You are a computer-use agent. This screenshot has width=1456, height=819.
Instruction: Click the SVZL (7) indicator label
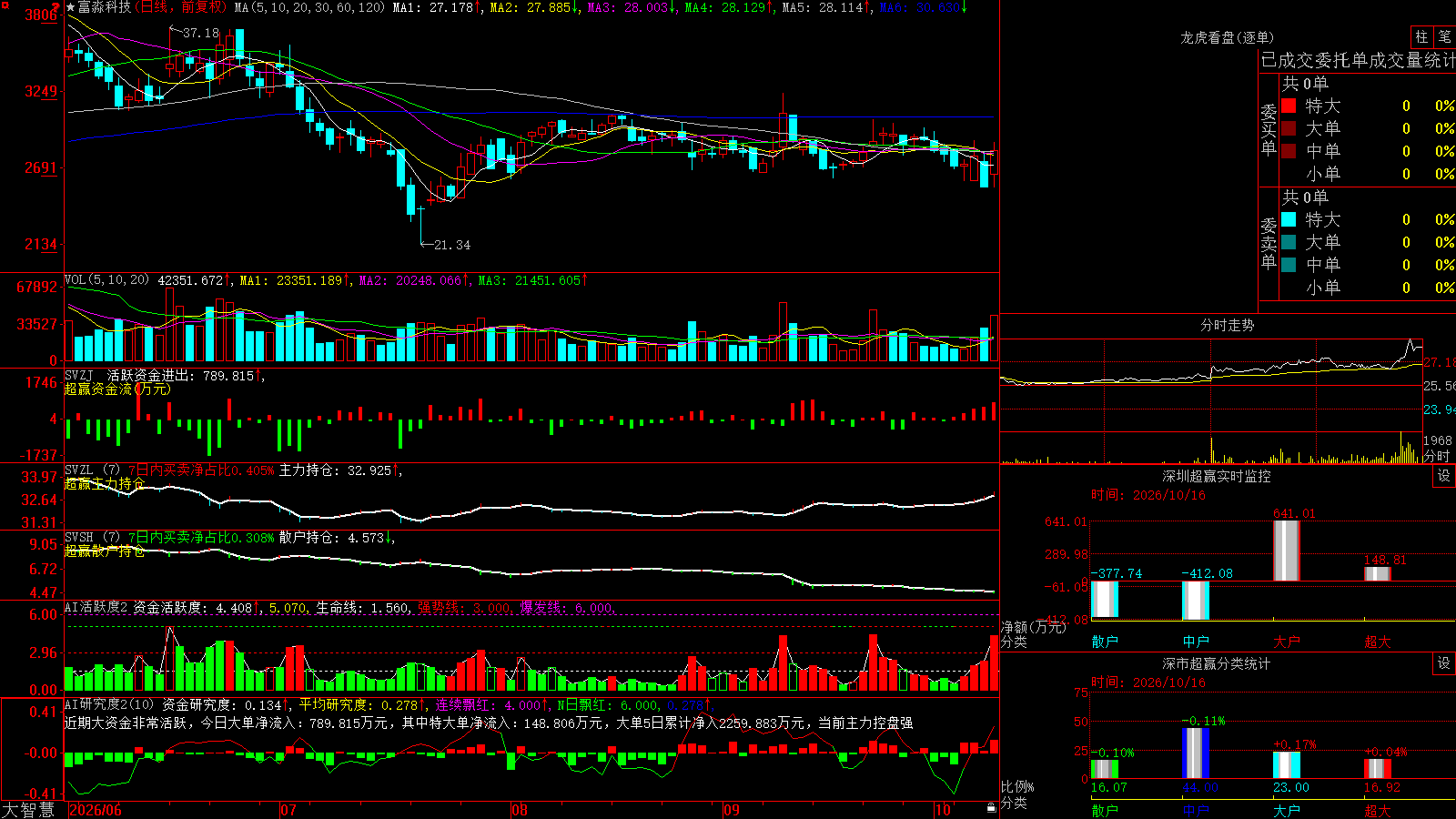92,470
